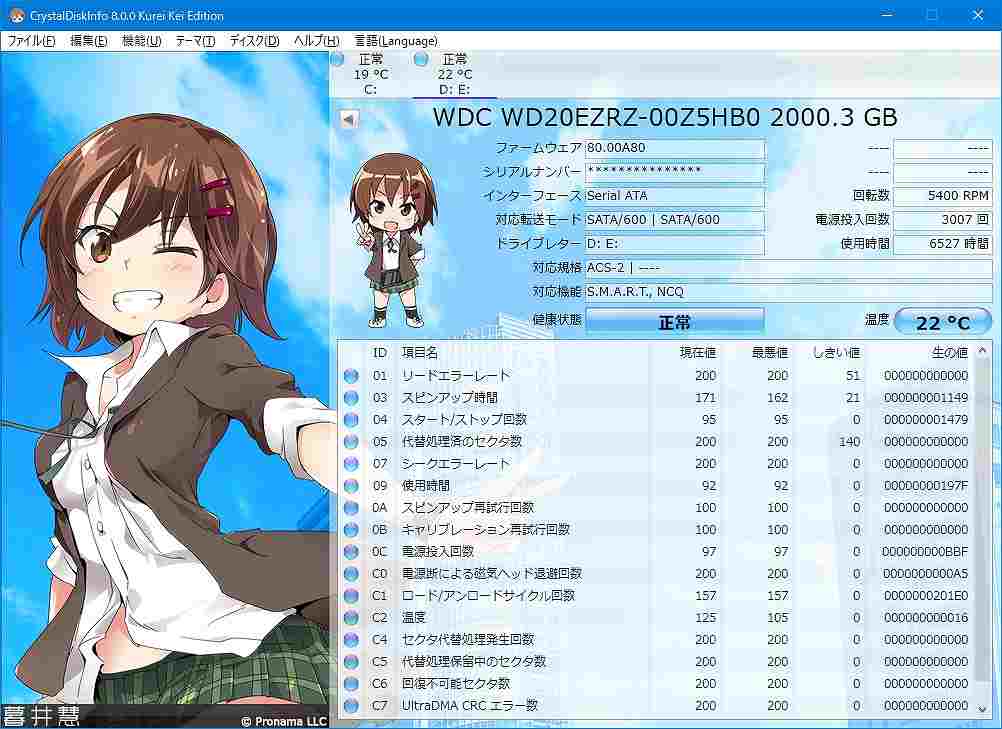
Task: Click the status orb of attribute 07
Action: (351, 464)
